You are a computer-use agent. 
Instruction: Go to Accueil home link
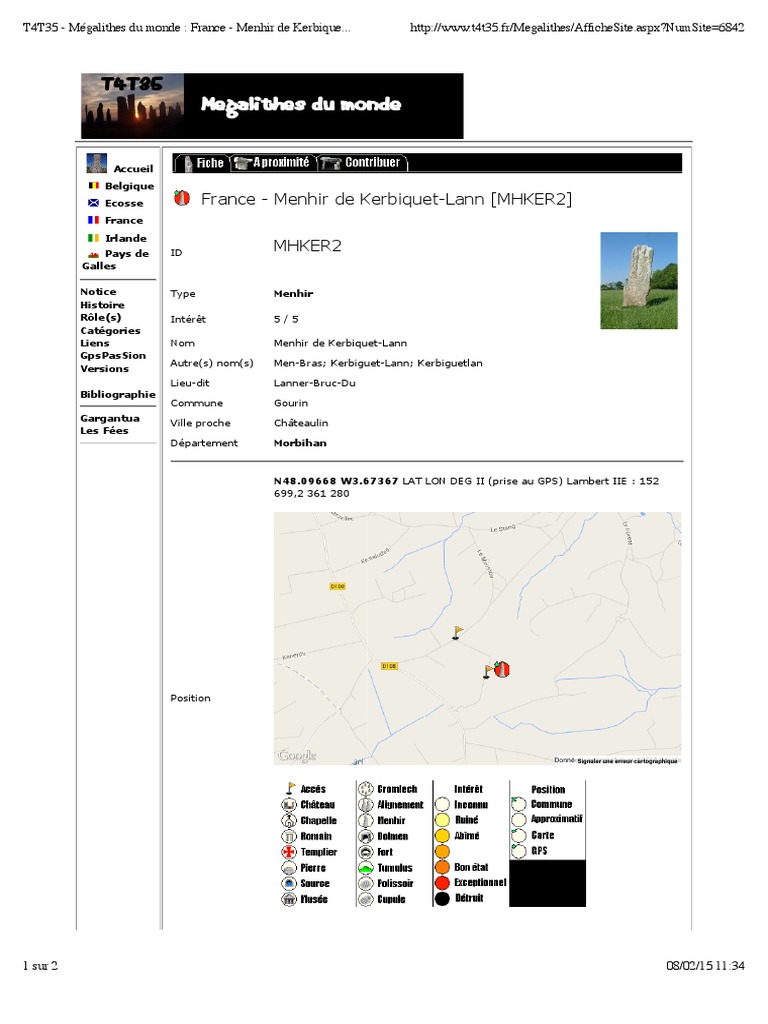(133, 168)
